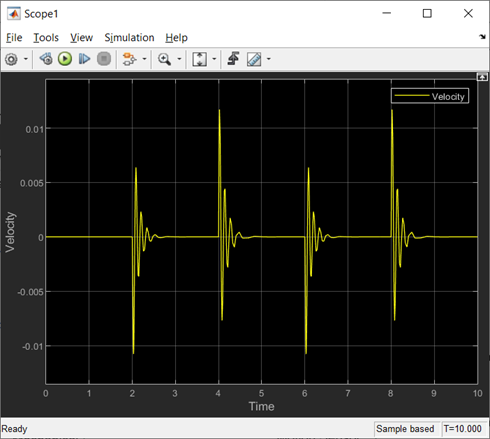Expand Scale Axes dropdown arrow
Image resolution: width=490 pixels, height=439 pixels.
click(214, 59)
